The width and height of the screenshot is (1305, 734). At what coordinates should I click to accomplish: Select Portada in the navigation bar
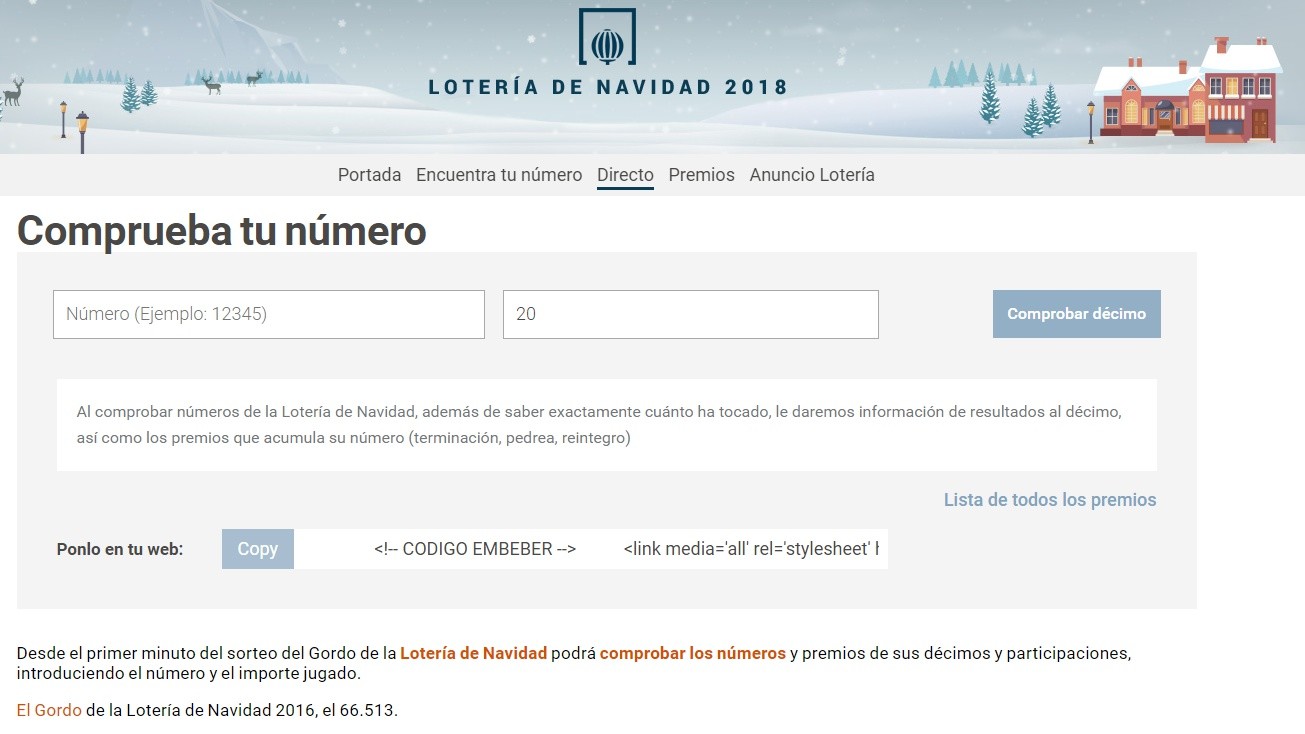point(369,175)
